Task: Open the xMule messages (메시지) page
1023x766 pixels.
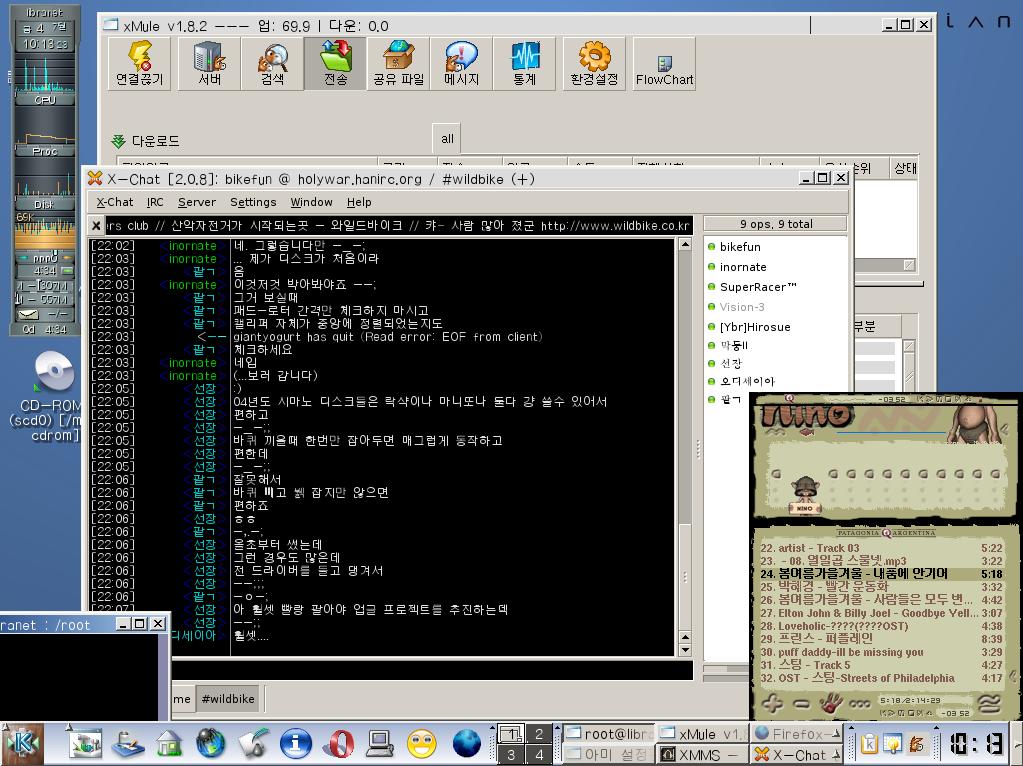Action: tap(461, 63)
